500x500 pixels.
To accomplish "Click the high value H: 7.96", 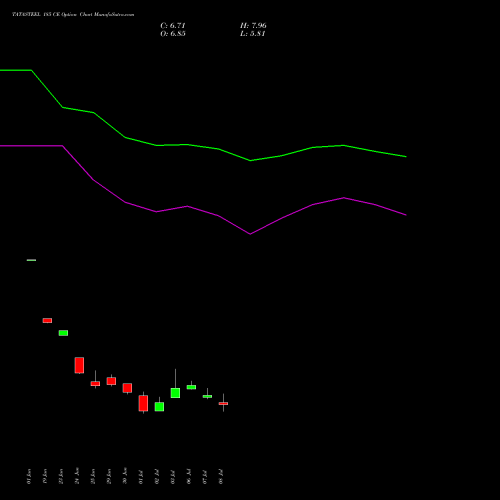I will (x=253, y=26).
